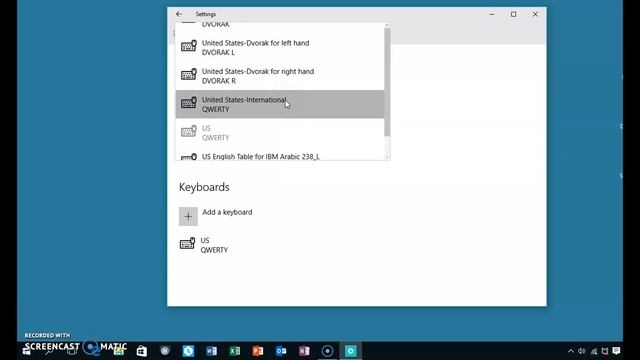Screen dimensions: 640x360
Task: Click the keyboard list scrollbar thumb
Action: (387, 82)
